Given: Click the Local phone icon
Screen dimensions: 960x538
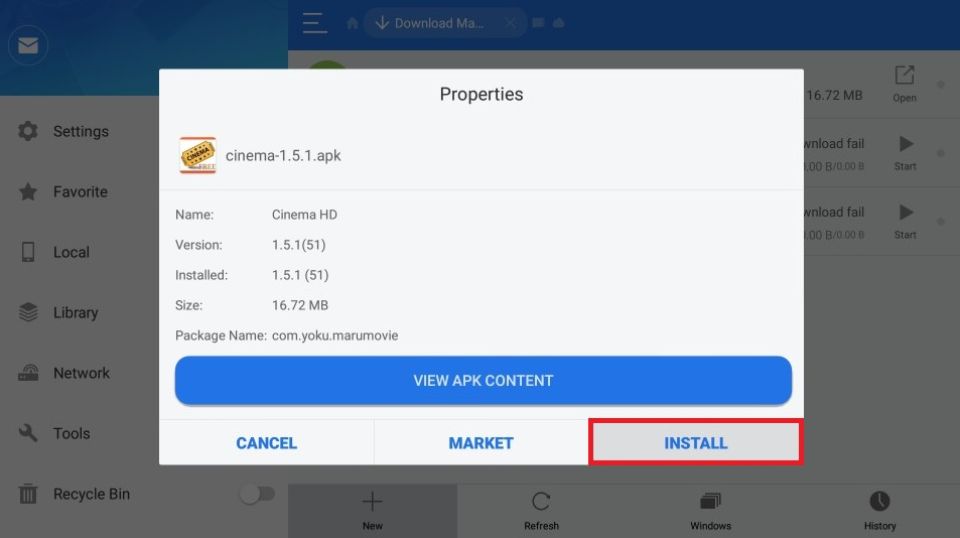Looking at the screenshot, I should (x=28, y=252).
